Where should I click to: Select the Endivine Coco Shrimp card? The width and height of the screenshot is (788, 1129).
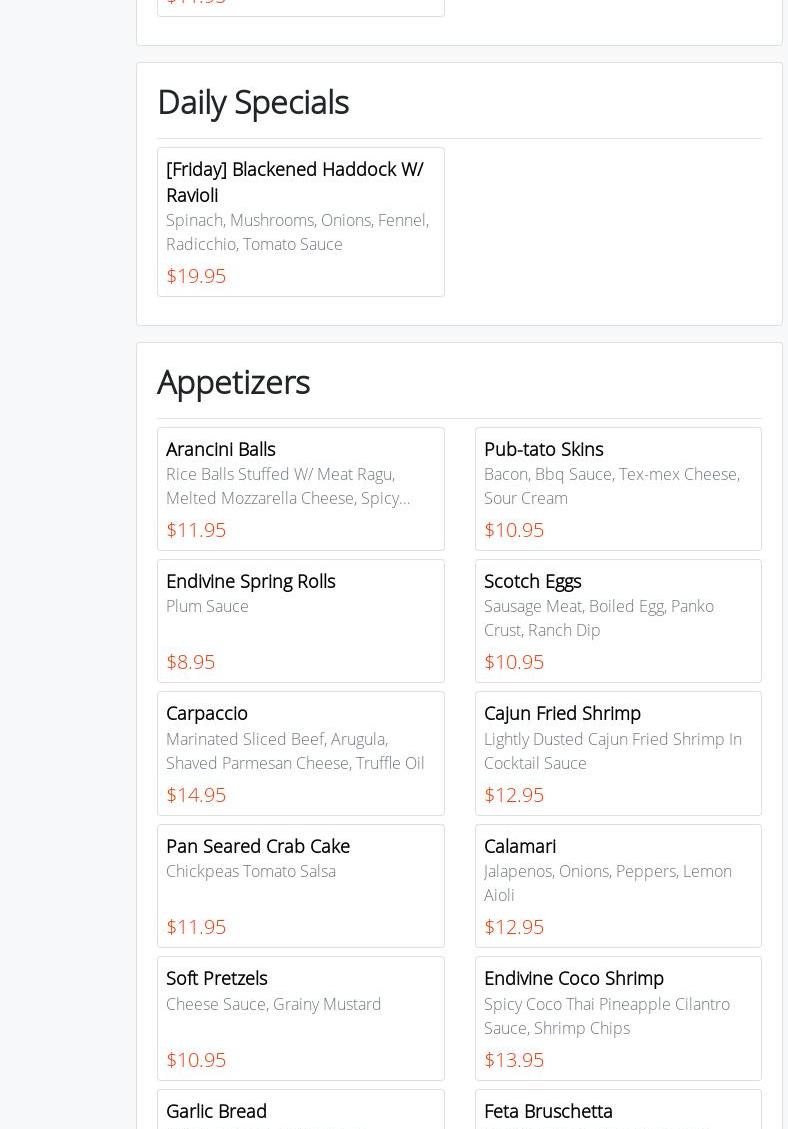618,1017
